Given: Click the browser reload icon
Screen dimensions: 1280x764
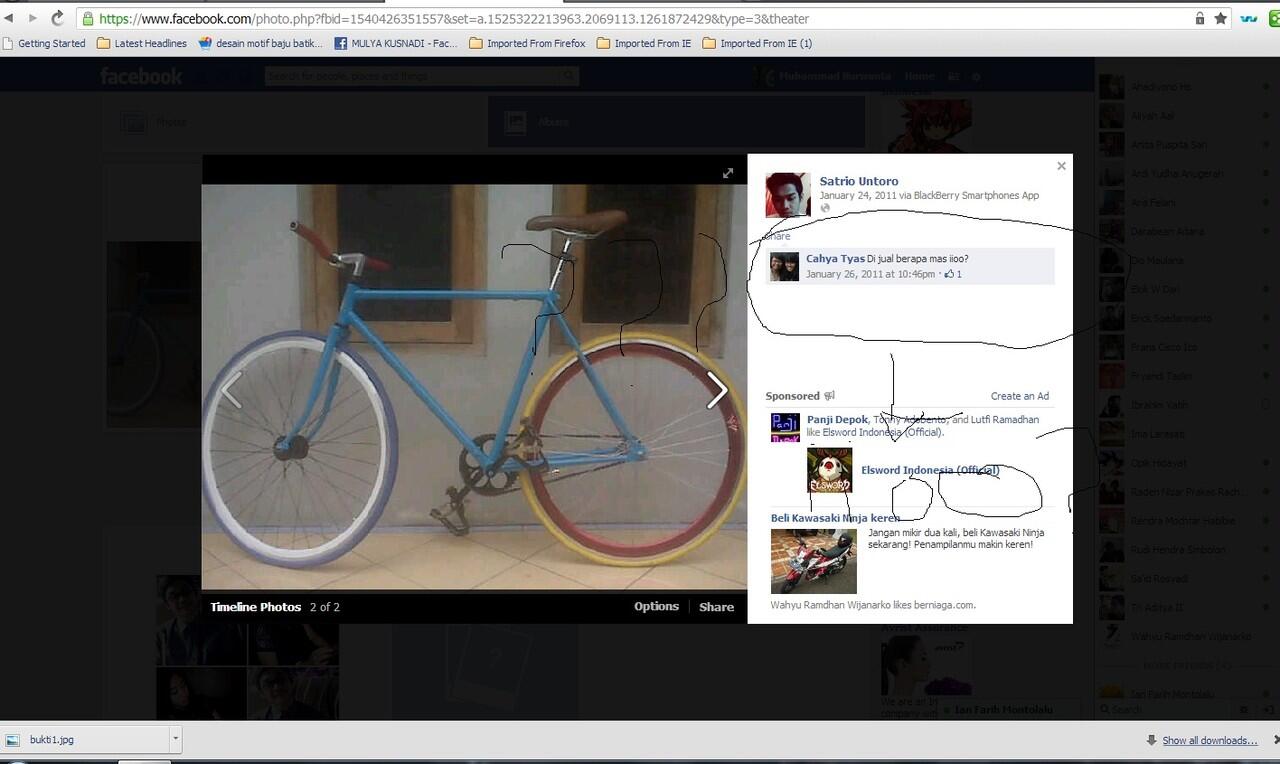Looking at the screenshot, I should point(57,18).
